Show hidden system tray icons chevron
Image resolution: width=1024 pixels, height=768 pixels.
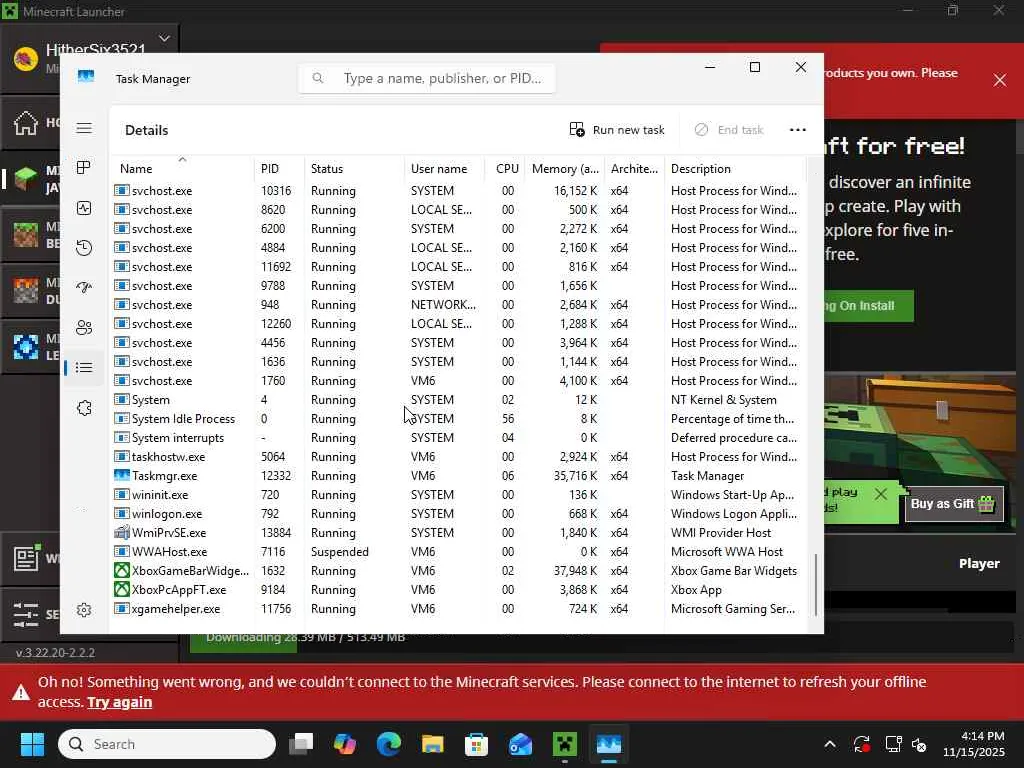[x=829, y=744]
